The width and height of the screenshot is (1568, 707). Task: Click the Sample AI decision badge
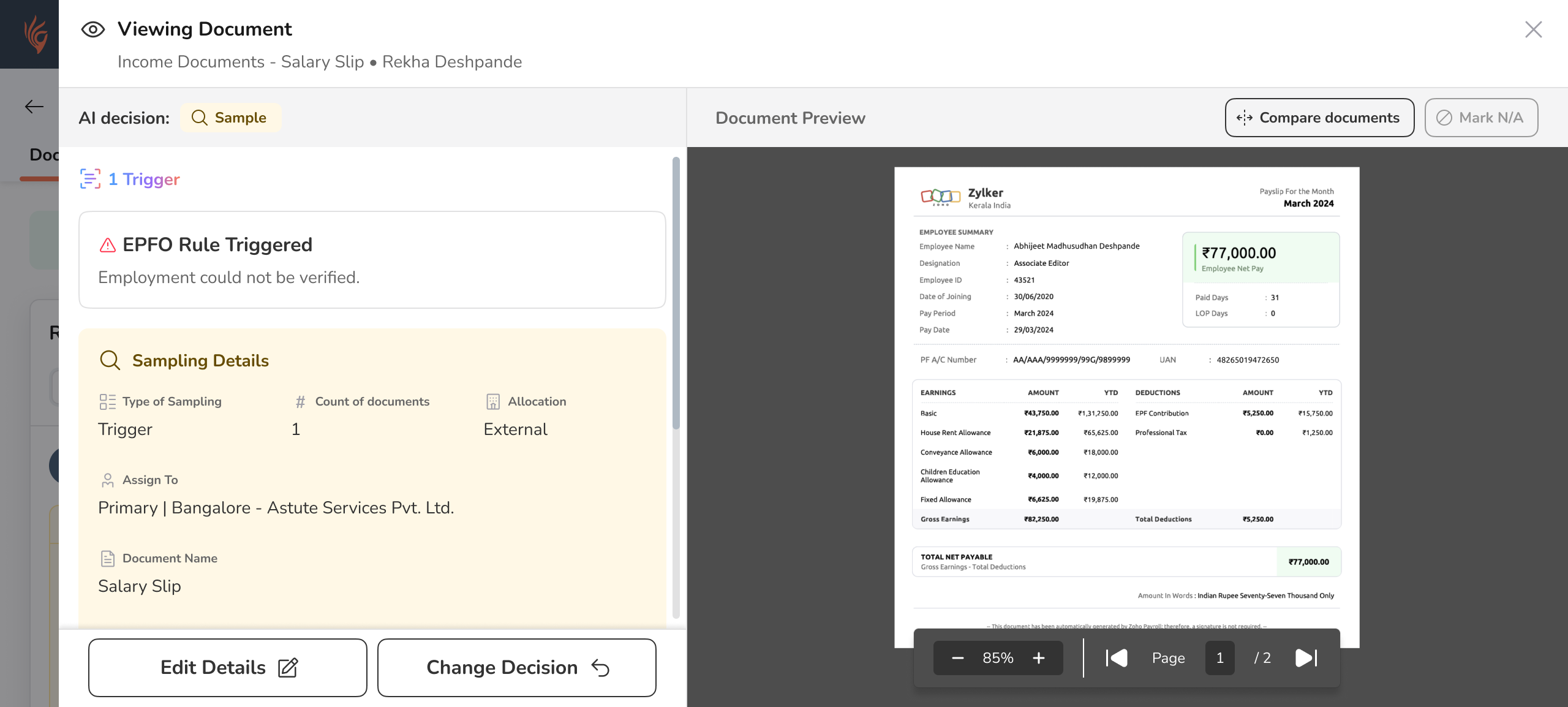(230, 118)
